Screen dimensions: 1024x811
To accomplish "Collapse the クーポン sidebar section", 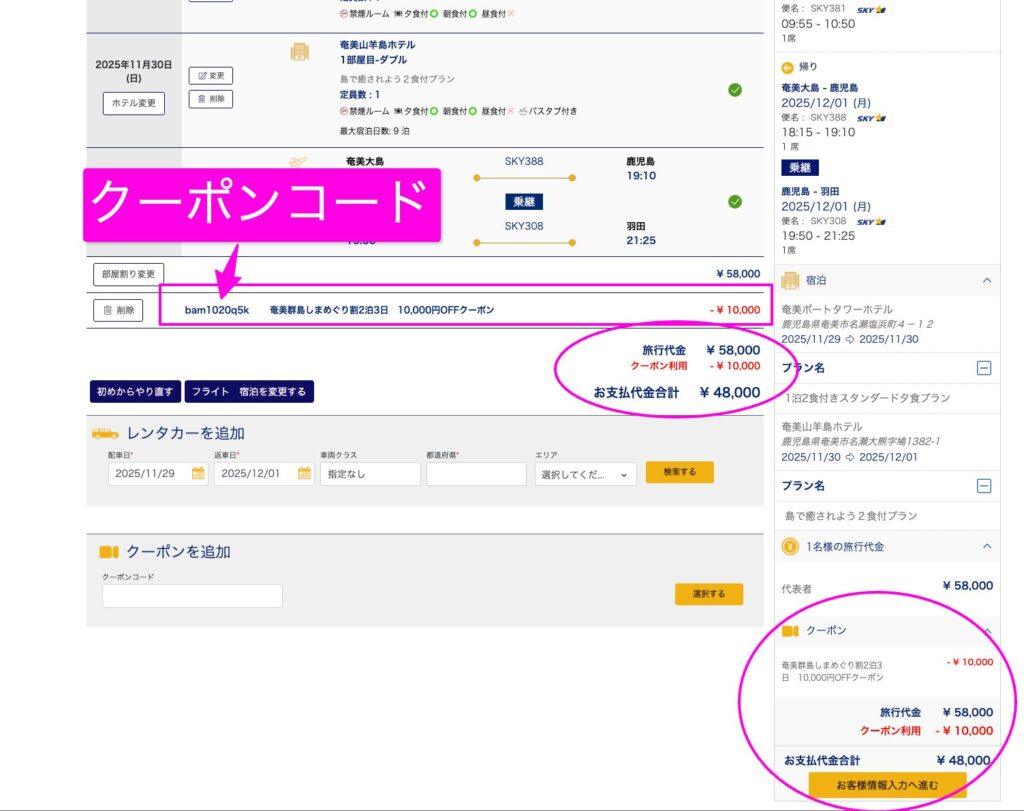I will pos(987,631).
